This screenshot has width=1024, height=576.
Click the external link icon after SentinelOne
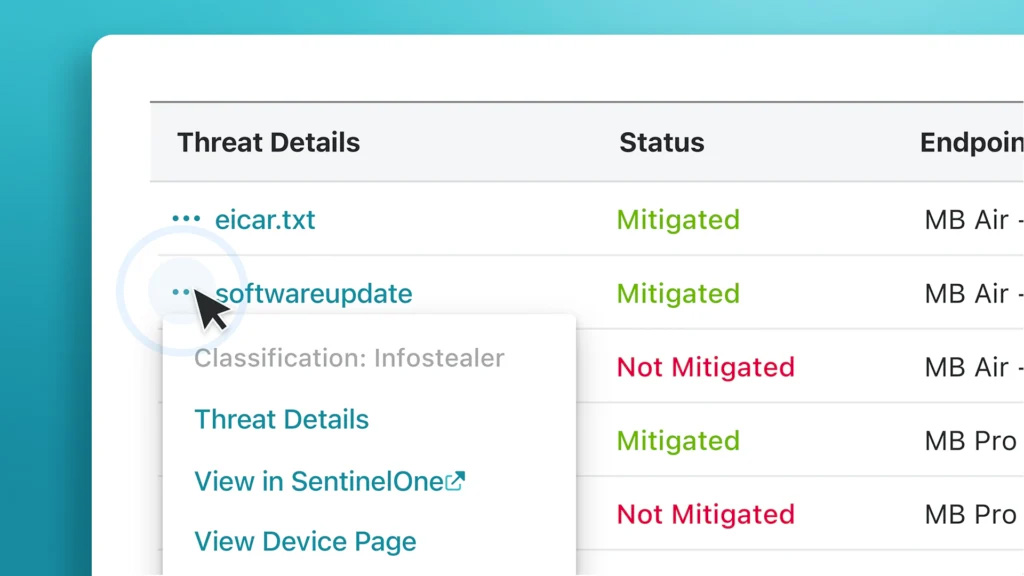tap(455, 481)
